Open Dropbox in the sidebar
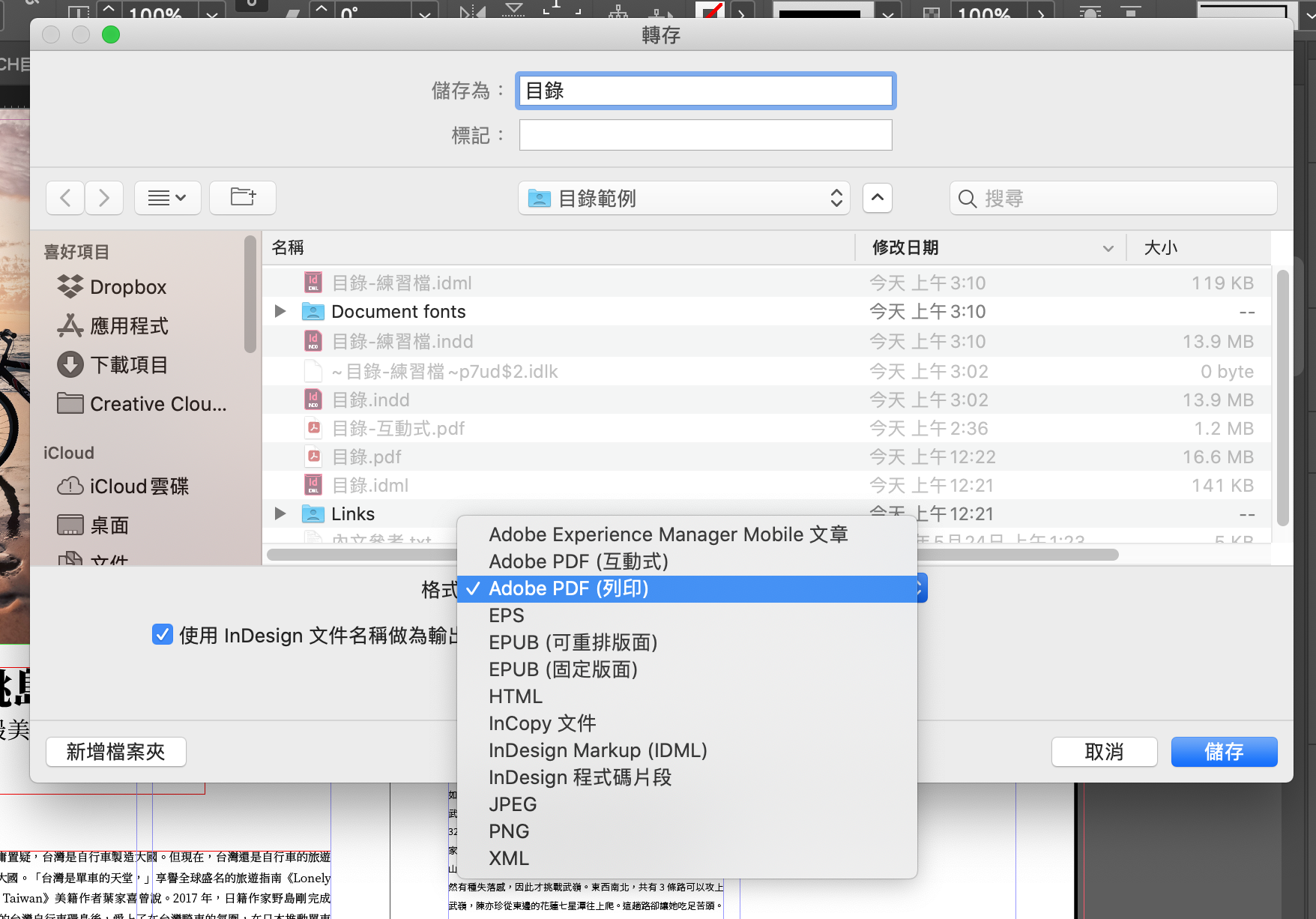Screen dimensions: 1316x919 (127, 287)
